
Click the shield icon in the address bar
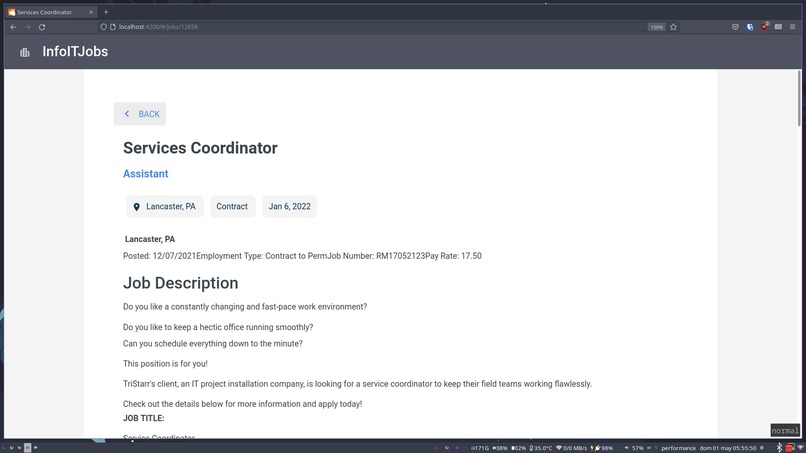point(103,27)
